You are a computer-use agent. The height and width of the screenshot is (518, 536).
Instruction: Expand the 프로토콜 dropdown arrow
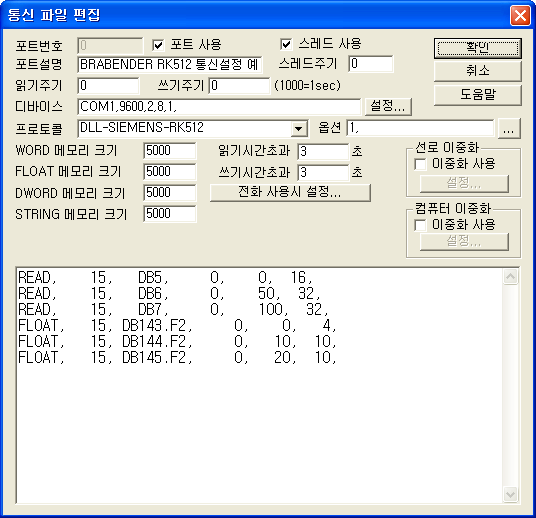click(299, 129)
